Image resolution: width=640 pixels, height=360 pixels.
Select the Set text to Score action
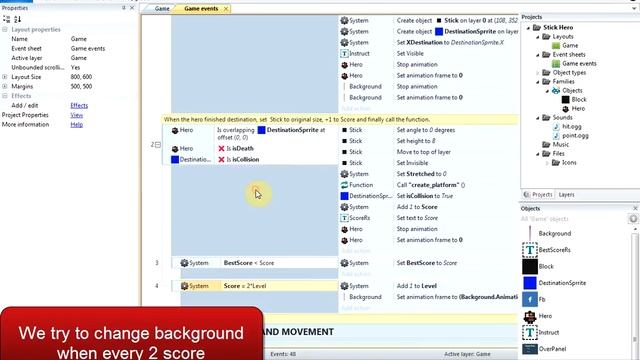point(417,218)
